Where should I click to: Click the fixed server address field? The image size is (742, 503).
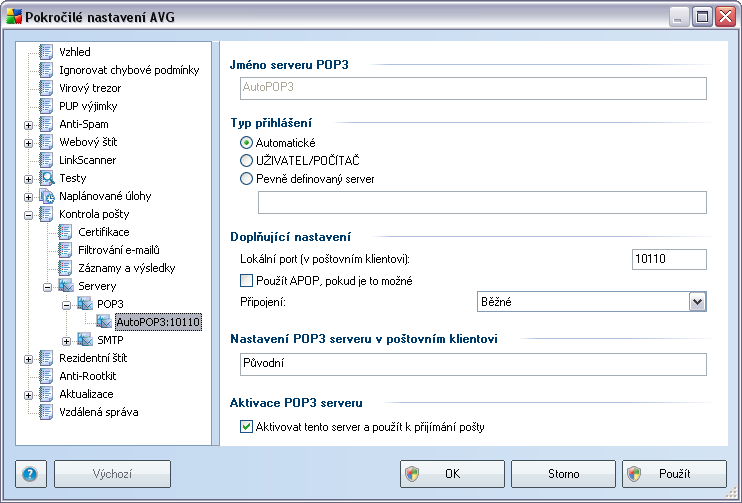click(482, 203)
